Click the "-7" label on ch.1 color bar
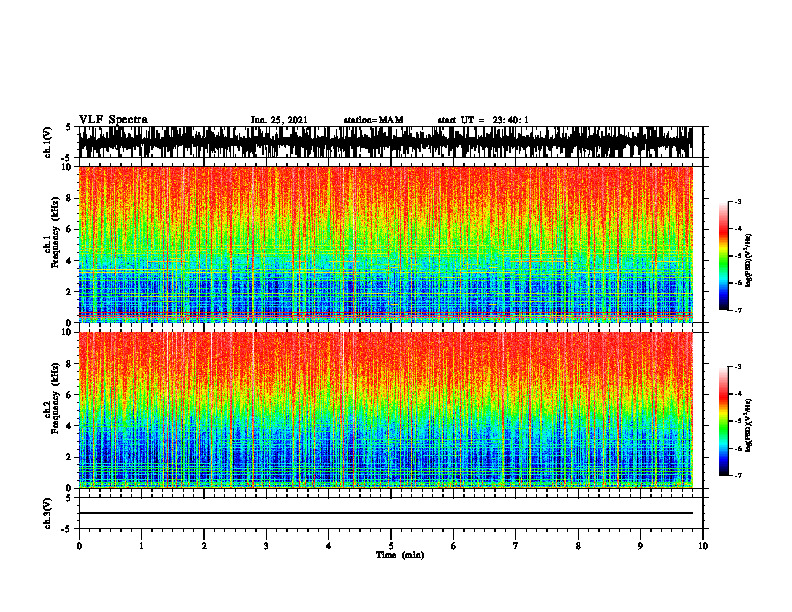This screenshot has width=792, height=612. click(738, 310)
